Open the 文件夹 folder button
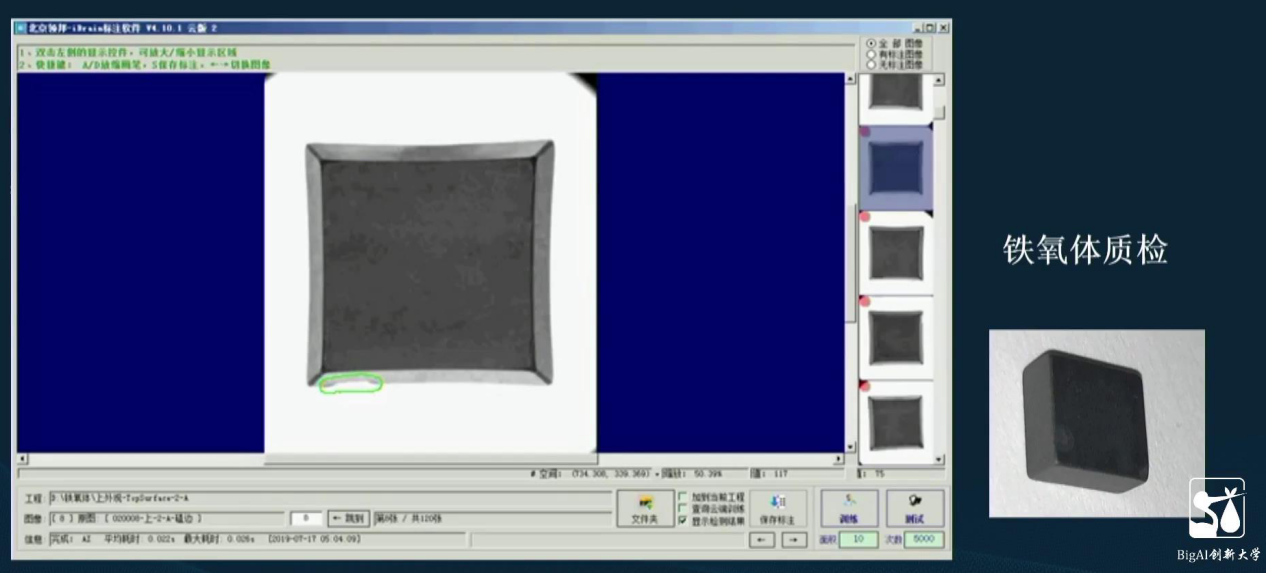The width and height of the screenshot is (1266, 573). point(644,508)
